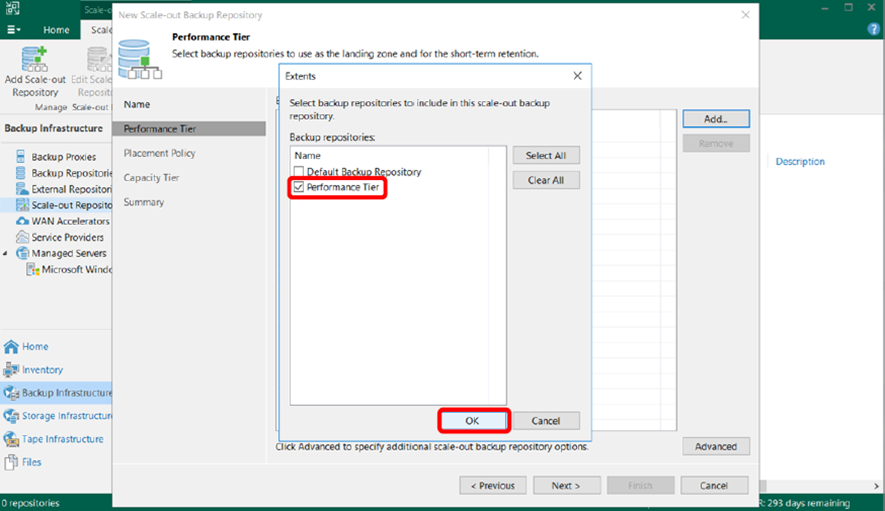Click the Select All button
Screen dimensions: 885x511
point(546,155)
